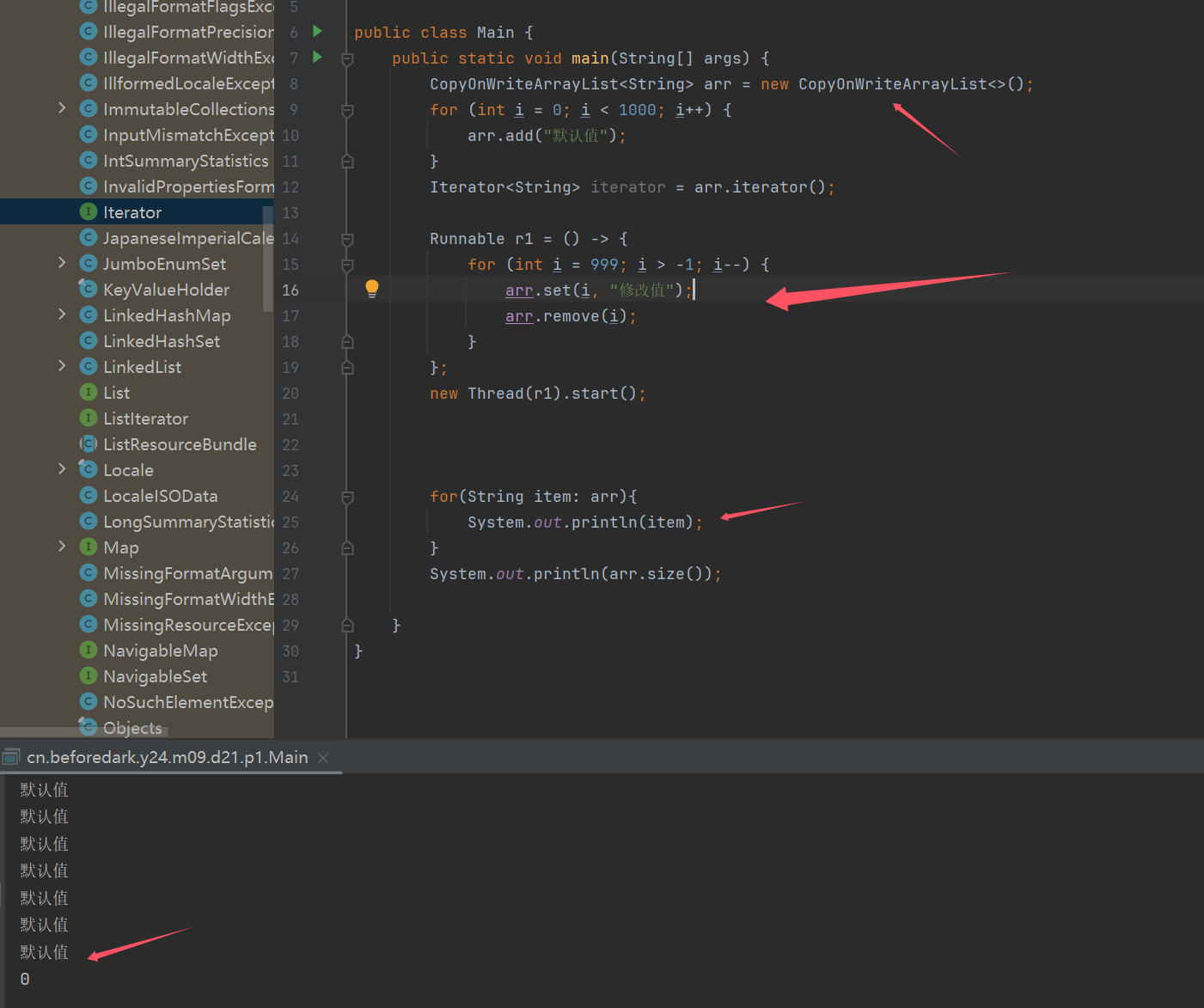1204x1008 pixels.
Task: Select NoSuchElementException class in tree
Action: pos(188,702)
